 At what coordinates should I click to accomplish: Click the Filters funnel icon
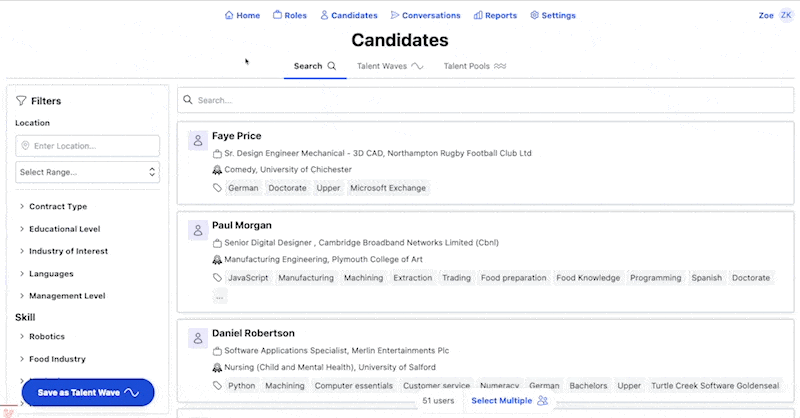(x=21, y=101)
